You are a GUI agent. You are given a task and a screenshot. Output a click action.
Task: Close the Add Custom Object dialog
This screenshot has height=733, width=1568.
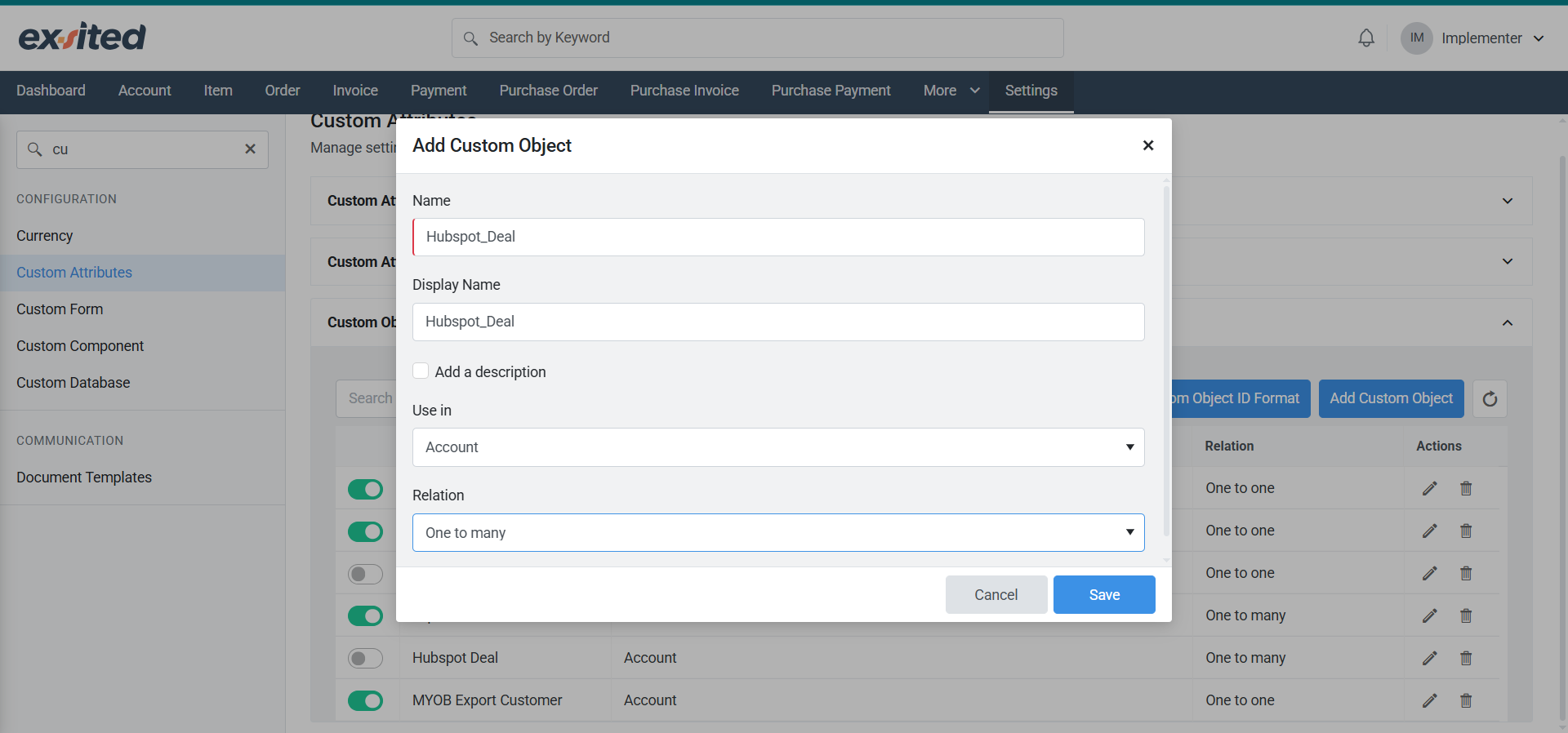click(x=1148, y=145)
